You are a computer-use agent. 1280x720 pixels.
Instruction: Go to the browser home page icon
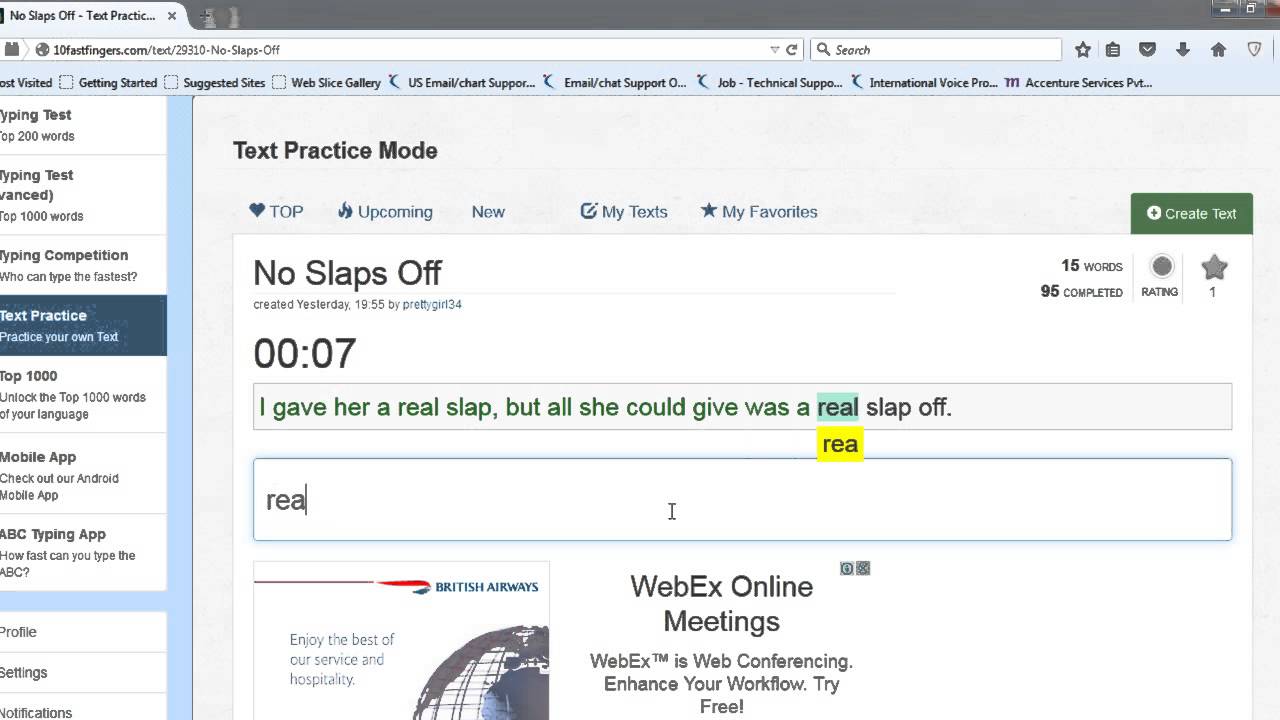(x=1218, y=50)
